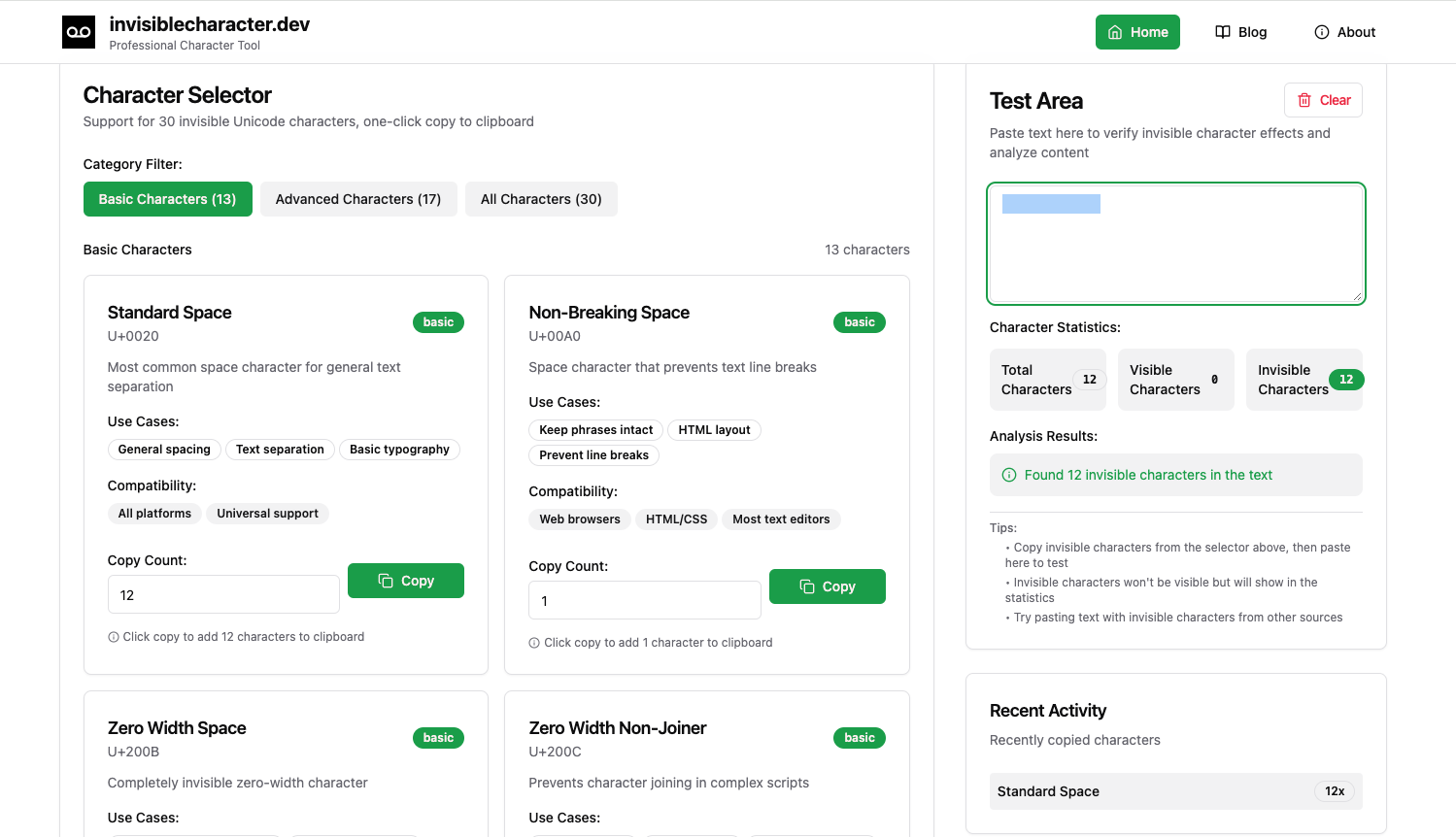Click U+0020 code under Standard Space
Viewport: 1456px width, 837px height.
coord(133,336)
